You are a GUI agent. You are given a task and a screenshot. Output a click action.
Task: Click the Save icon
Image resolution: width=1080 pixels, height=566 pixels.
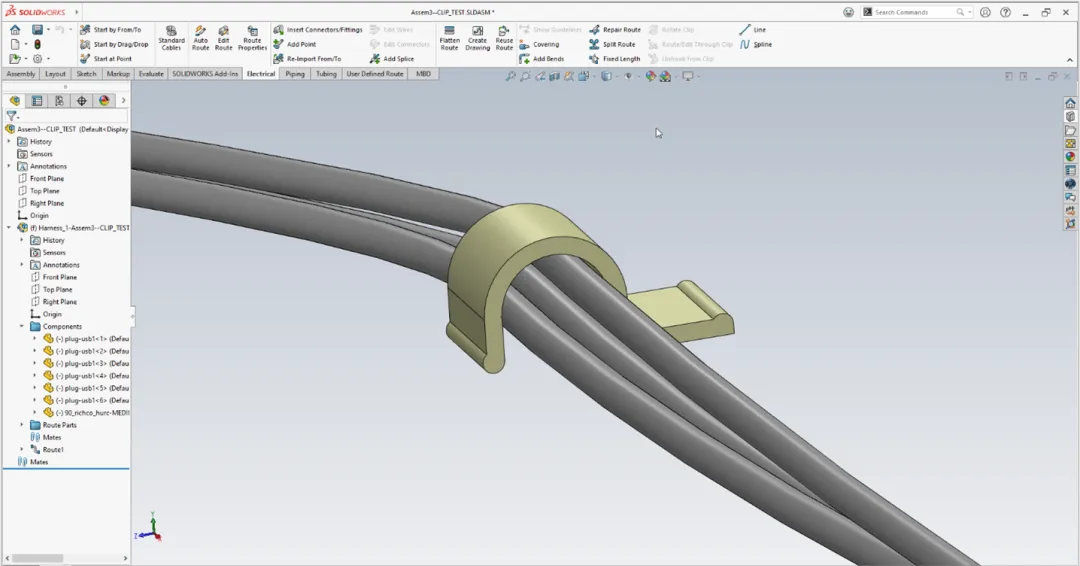(x=37, y=30)
